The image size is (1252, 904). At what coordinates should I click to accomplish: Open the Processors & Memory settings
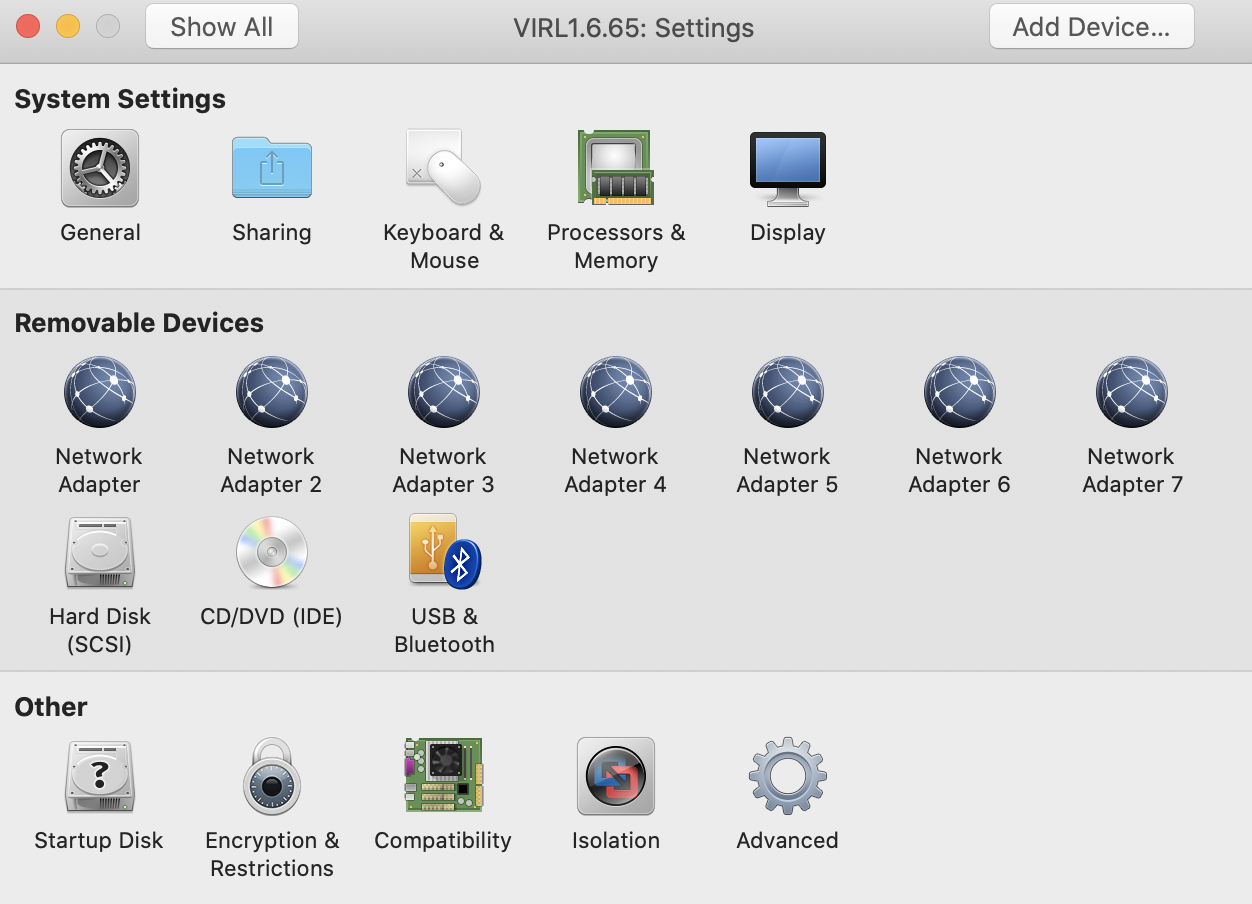(x=615, y=167)
